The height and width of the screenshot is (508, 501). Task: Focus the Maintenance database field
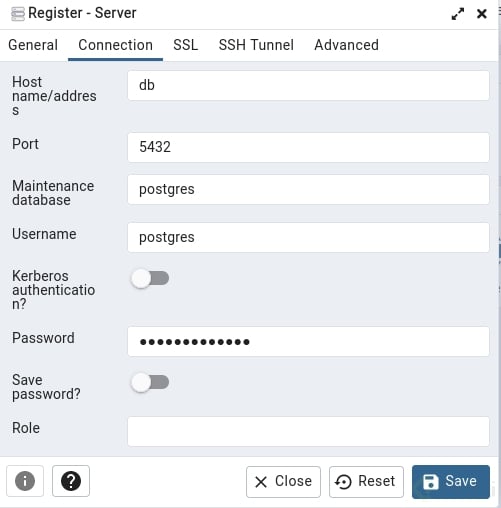(x=308, y=189)
